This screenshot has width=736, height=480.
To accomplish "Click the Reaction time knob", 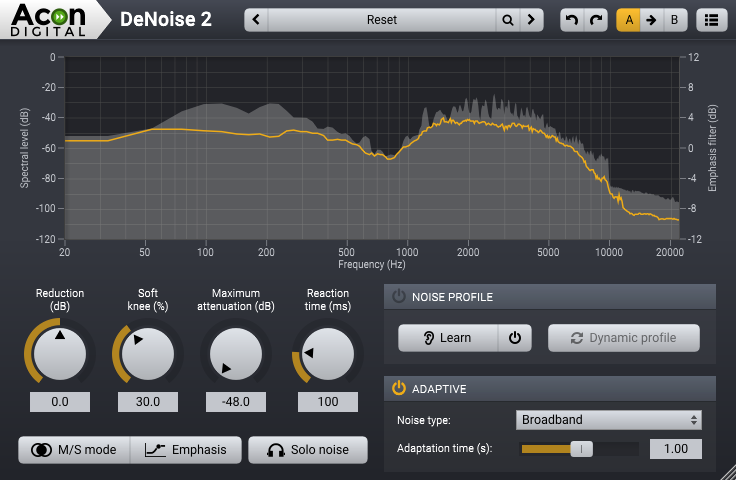I will click(x=328, y=353).
